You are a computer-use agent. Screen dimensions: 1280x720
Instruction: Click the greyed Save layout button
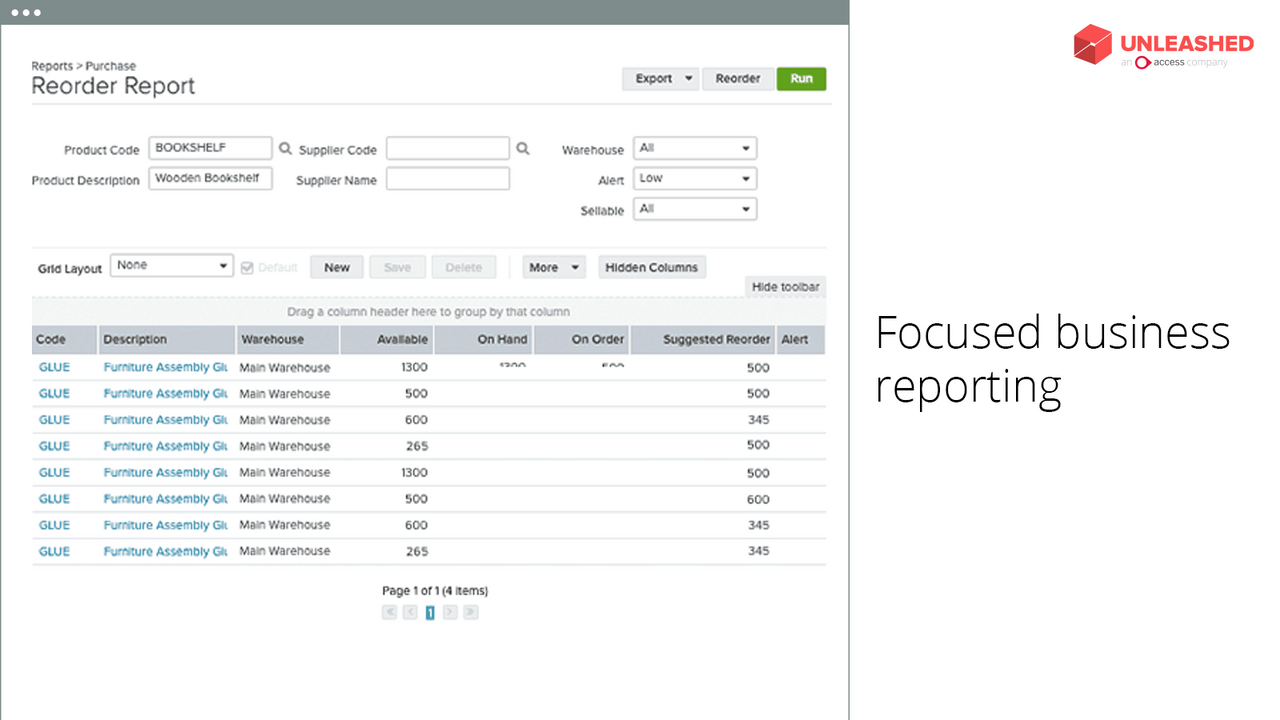click(x=397, y=267)
